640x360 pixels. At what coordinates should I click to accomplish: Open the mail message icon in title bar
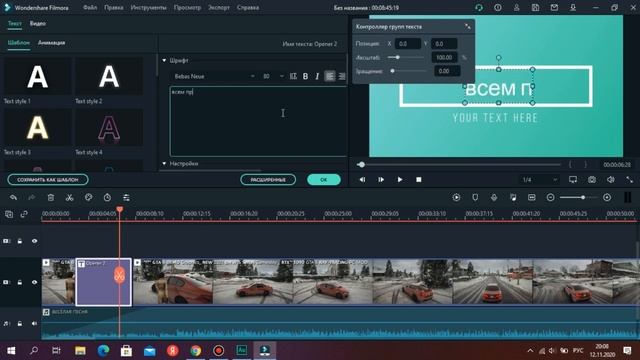tap(554, 7)
